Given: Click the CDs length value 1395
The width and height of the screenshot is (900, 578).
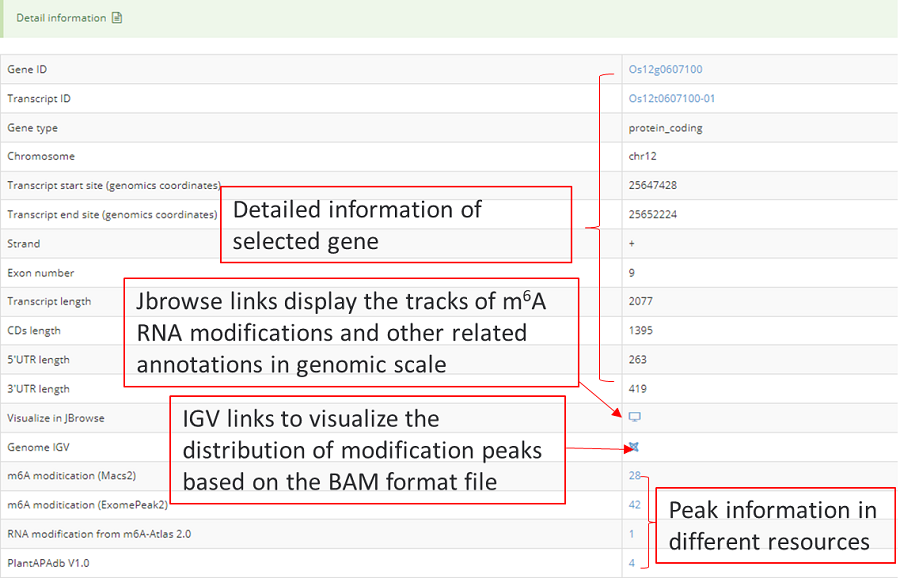Looking at the screenshot, I should click(x=640, y=331).
